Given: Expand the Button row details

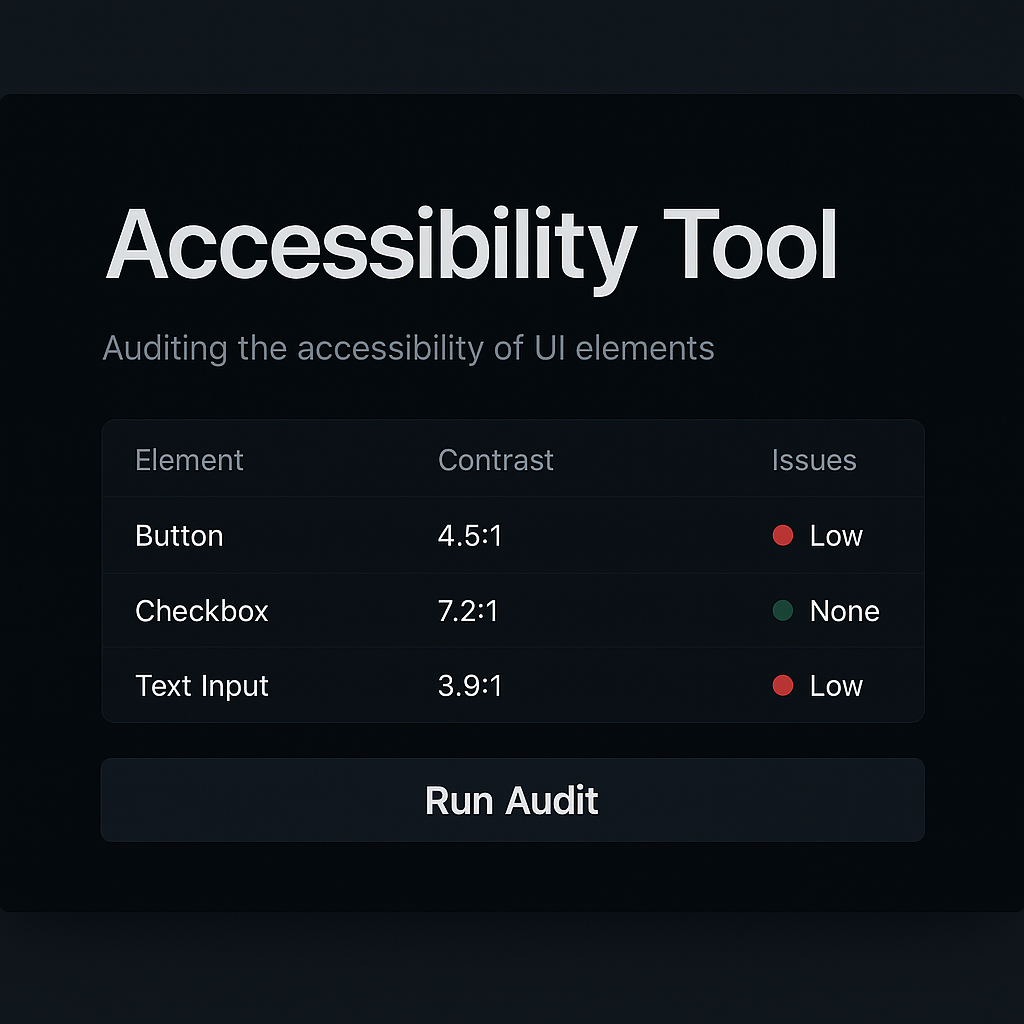Looking at the screenshot, I should click(x=179, y=536).
